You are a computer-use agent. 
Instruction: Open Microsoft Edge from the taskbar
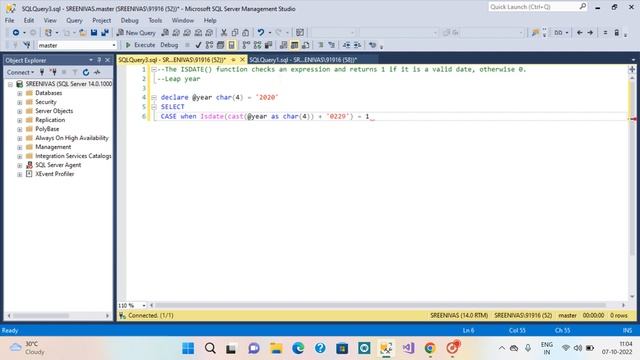298,348
